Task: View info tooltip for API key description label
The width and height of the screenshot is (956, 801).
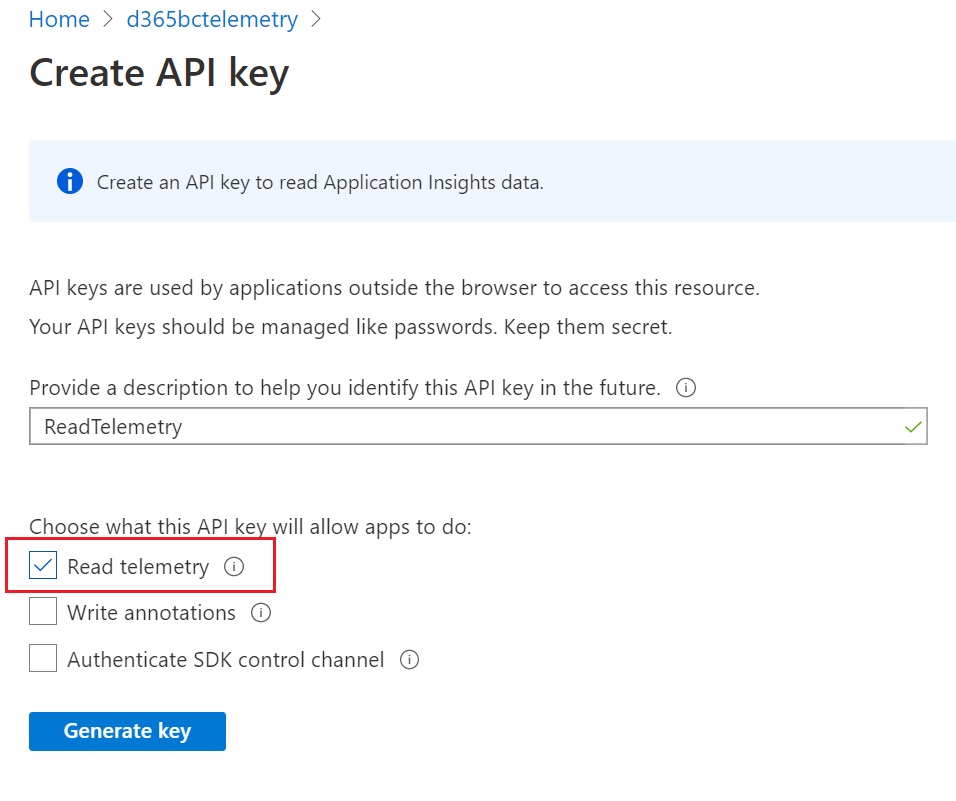Action: pos(685,388)
